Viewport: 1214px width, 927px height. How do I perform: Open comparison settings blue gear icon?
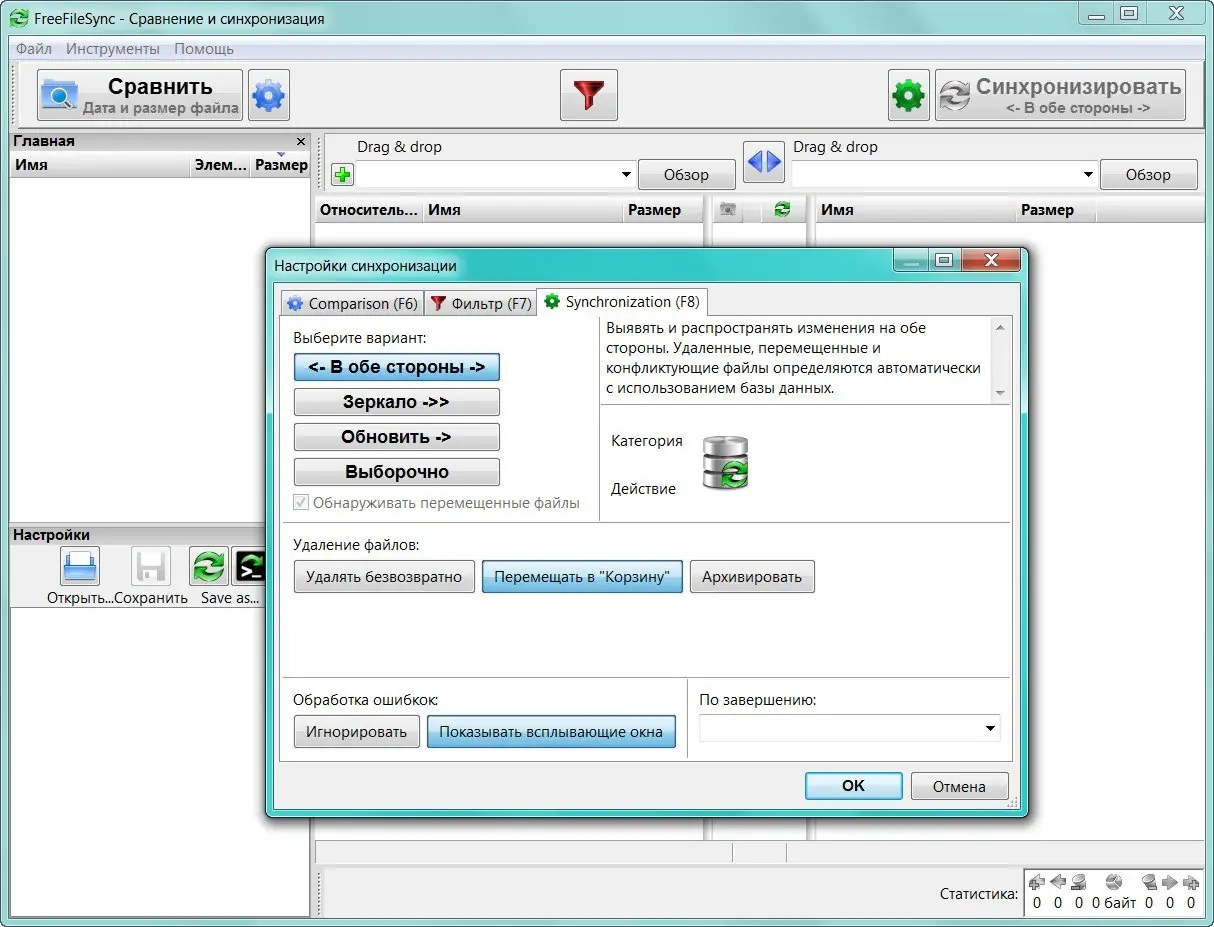click(x=268, y=95)
